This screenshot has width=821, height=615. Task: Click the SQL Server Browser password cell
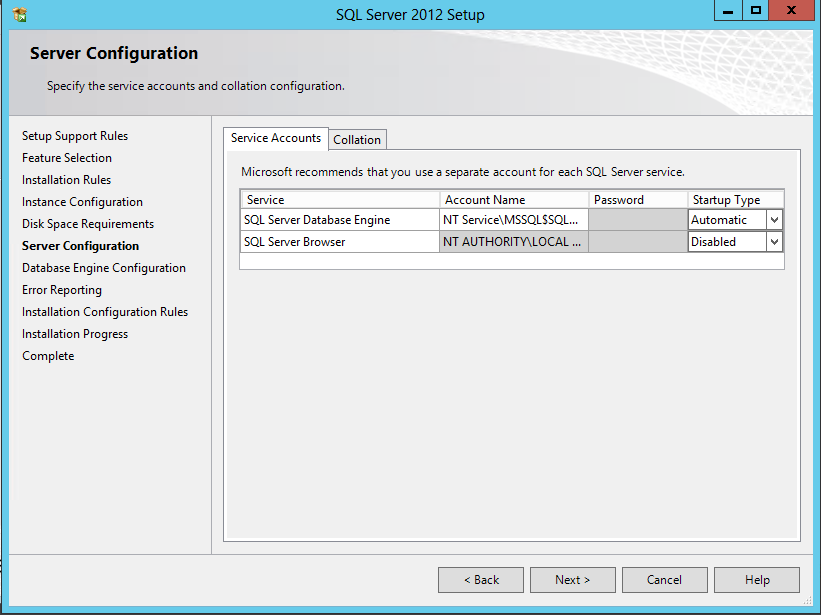[638, 242]
